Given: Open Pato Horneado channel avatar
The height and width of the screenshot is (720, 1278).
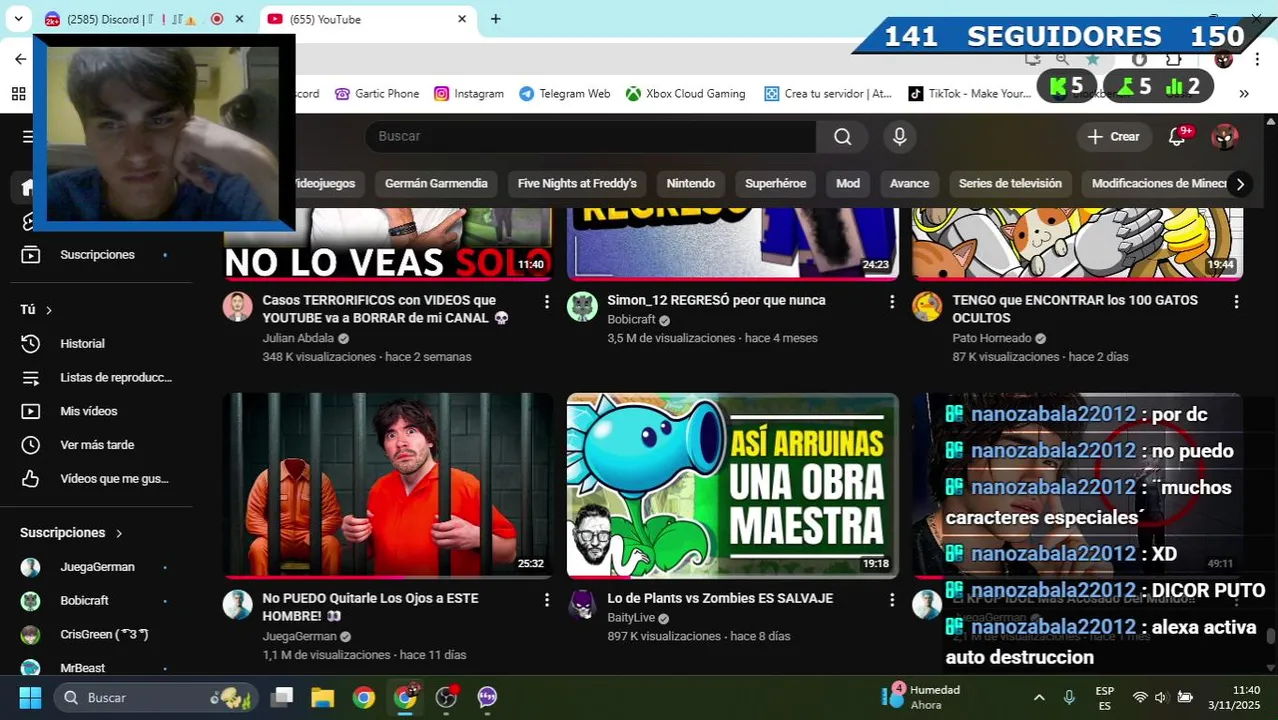Looking at the screenshot, I should (927, 306).
